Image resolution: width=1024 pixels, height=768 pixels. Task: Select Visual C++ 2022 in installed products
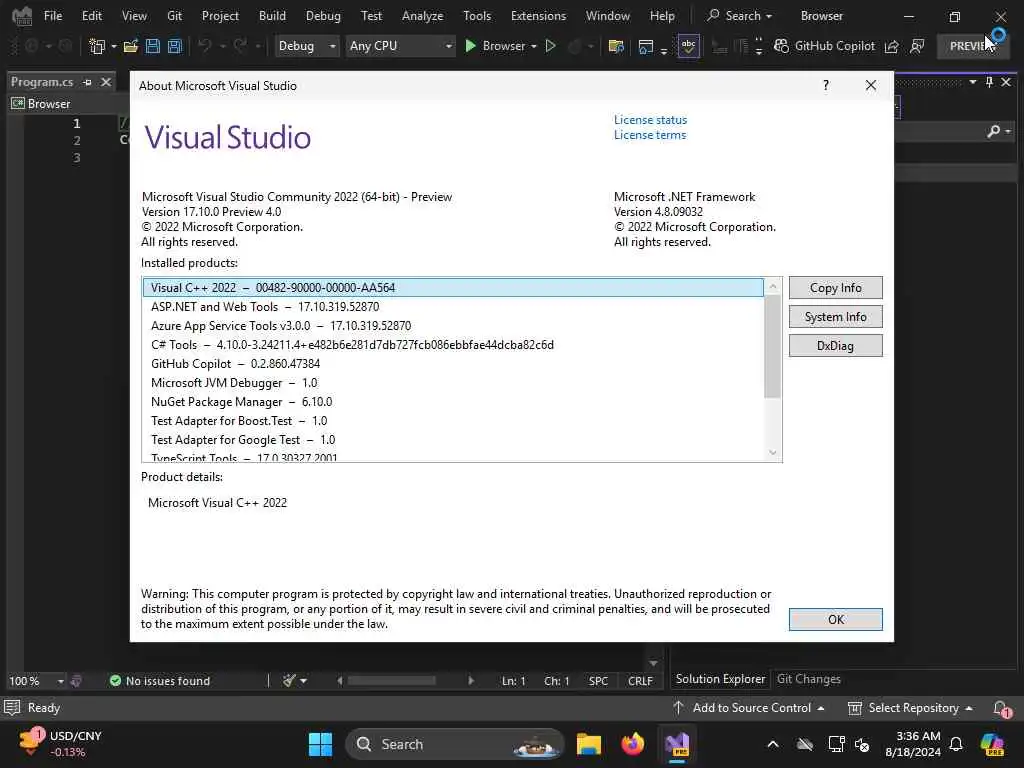tap(453, 288)
